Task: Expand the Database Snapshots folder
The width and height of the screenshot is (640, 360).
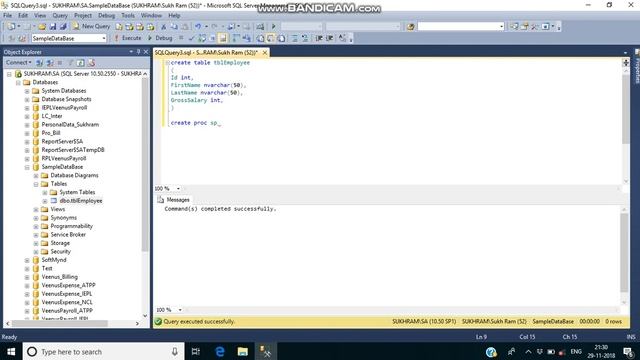Action: (27, 99)
